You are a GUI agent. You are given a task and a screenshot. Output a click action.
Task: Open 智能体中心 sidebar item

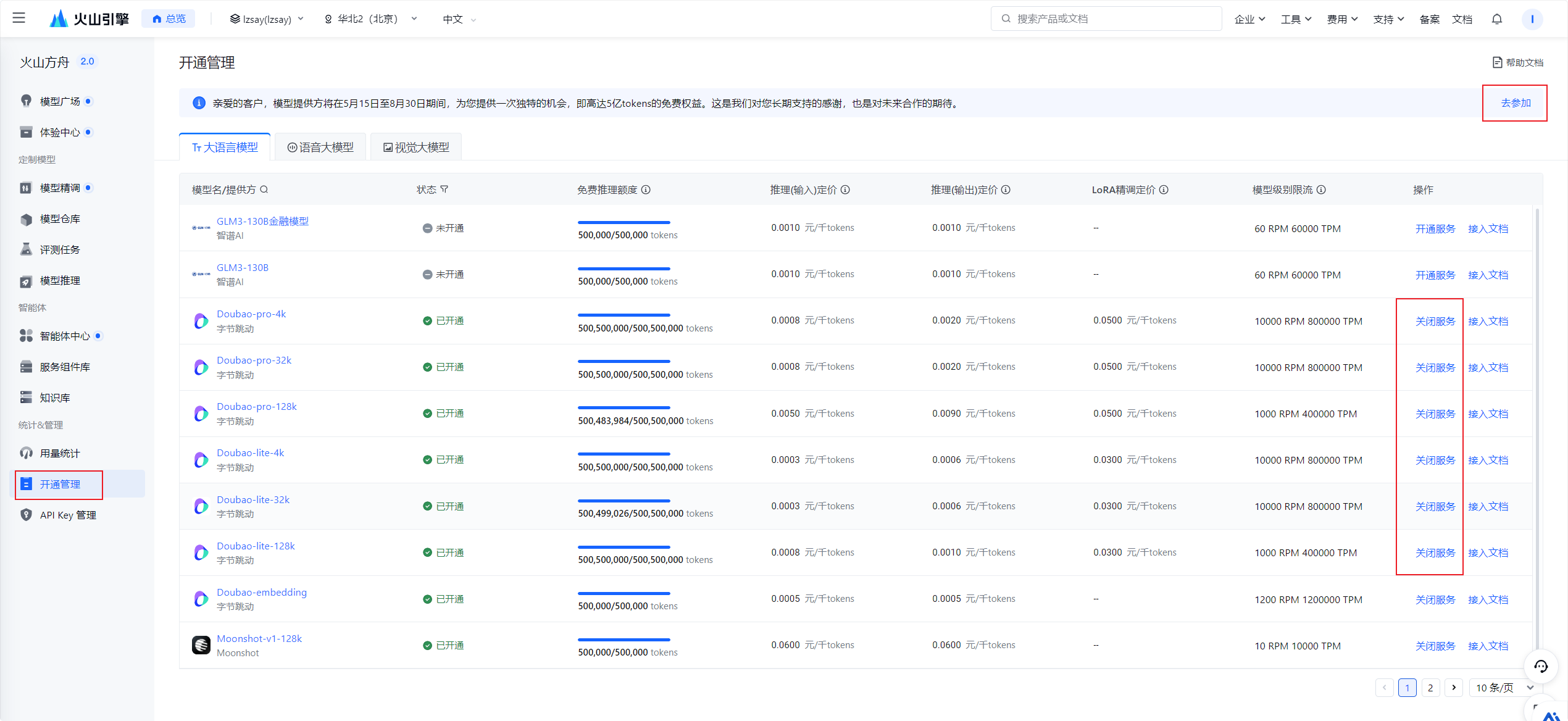pyautogui.click(x=65, y=336)
